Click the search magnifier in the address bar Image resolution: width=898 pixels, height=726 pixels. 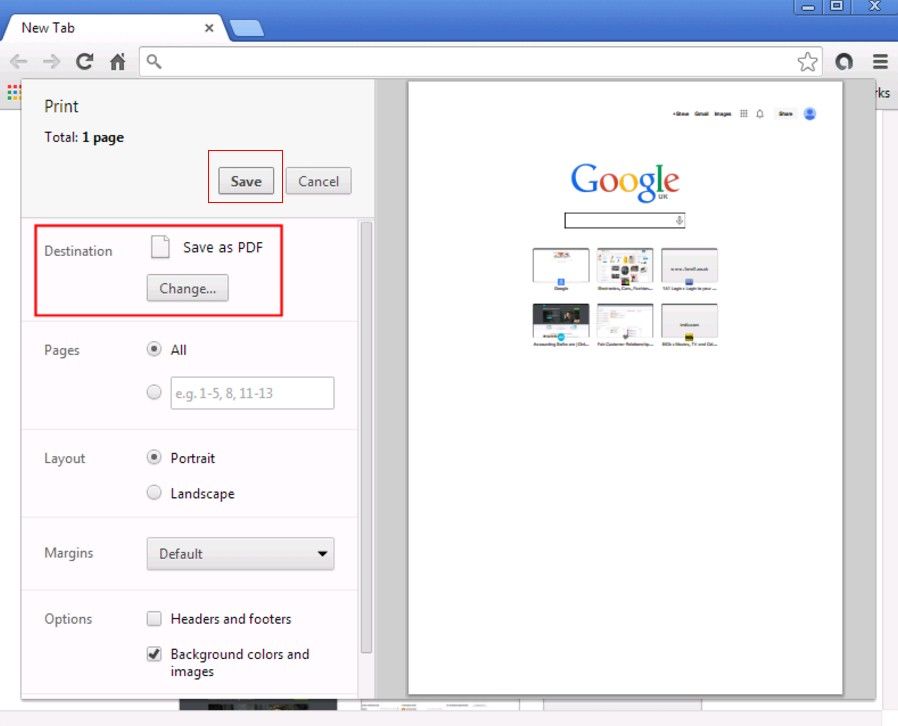[x=153, y=61]
